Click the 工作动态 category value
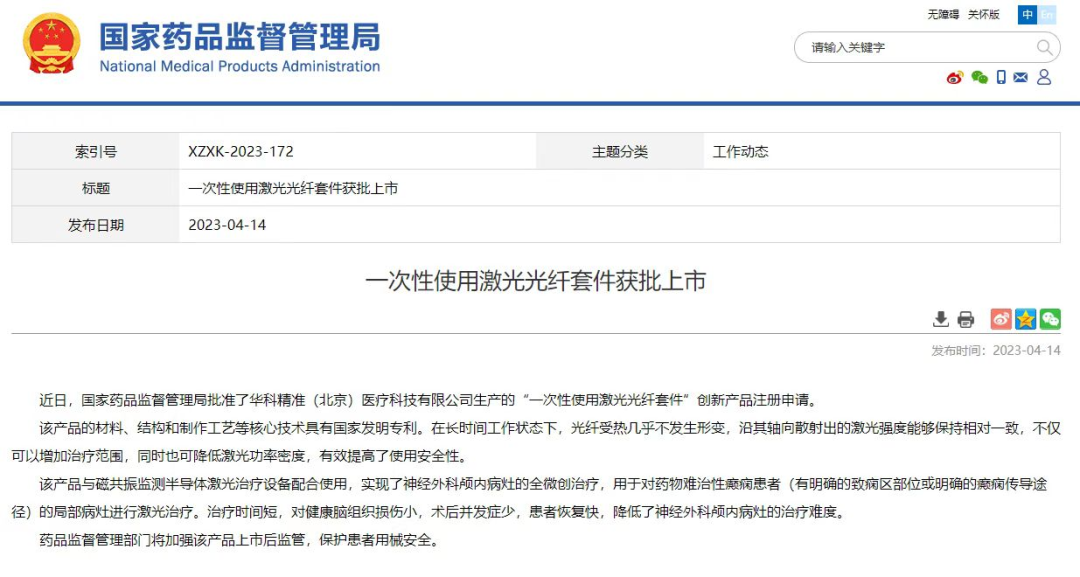Image resolution: width=1080 pixels, height=577 pixels. (x=740, y=151)
